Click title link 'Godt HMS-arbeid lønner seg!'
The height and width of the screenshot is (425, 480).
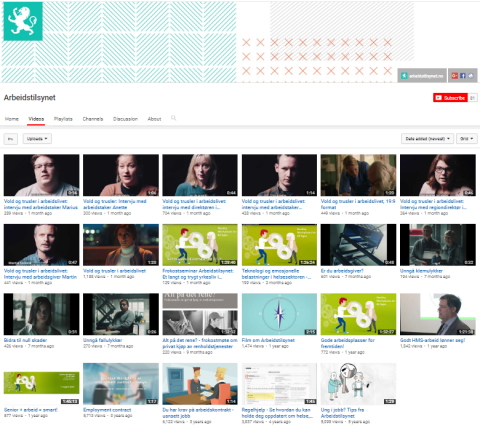coord(432,340)
